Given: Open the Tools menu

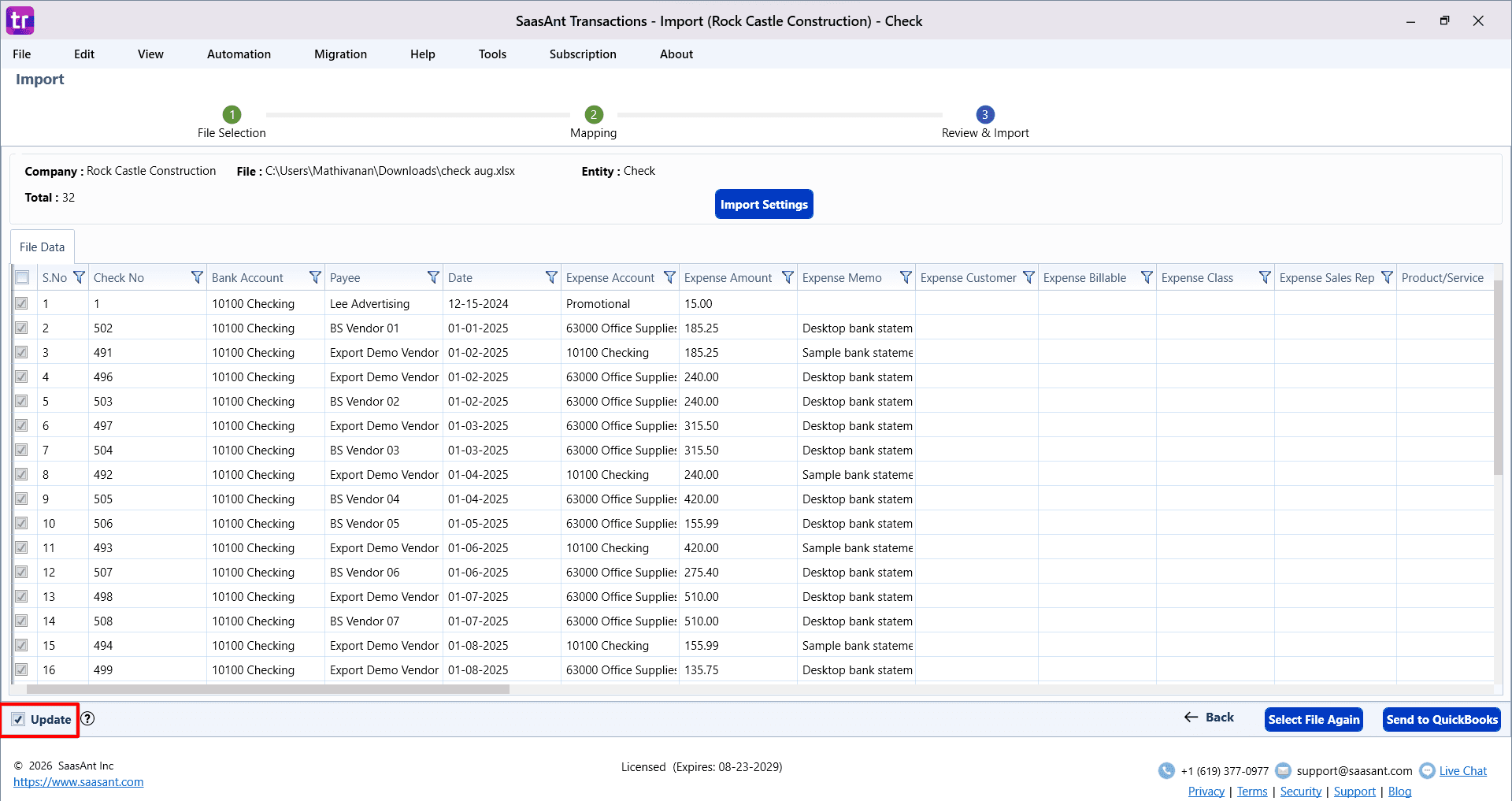Looking at the screenshot, I should 492,54.
